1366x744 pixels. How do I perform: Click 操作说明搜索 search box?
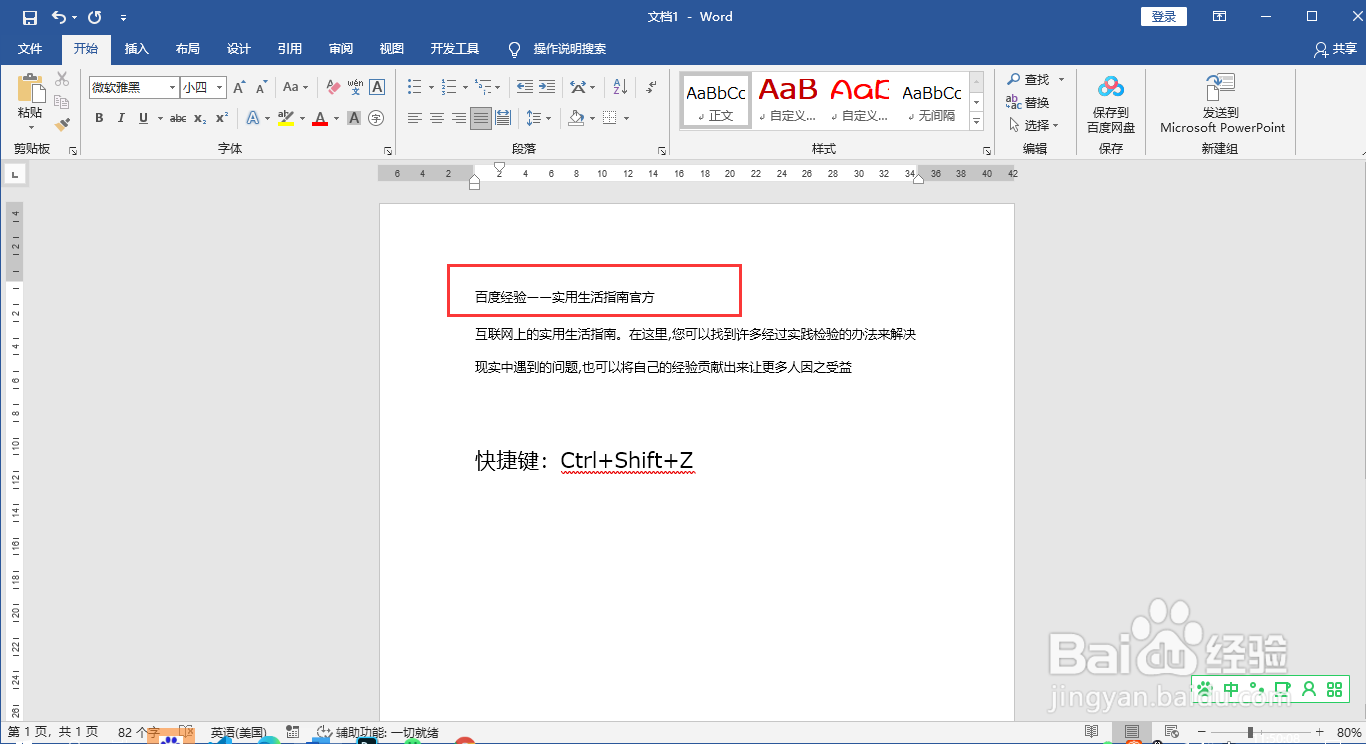[570, 49]
